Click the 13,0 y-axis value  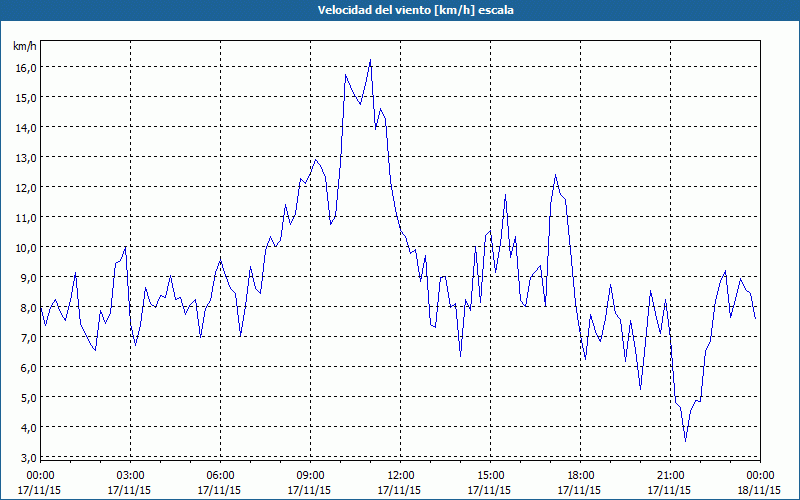pyautogui.click(x=27, y=158)
